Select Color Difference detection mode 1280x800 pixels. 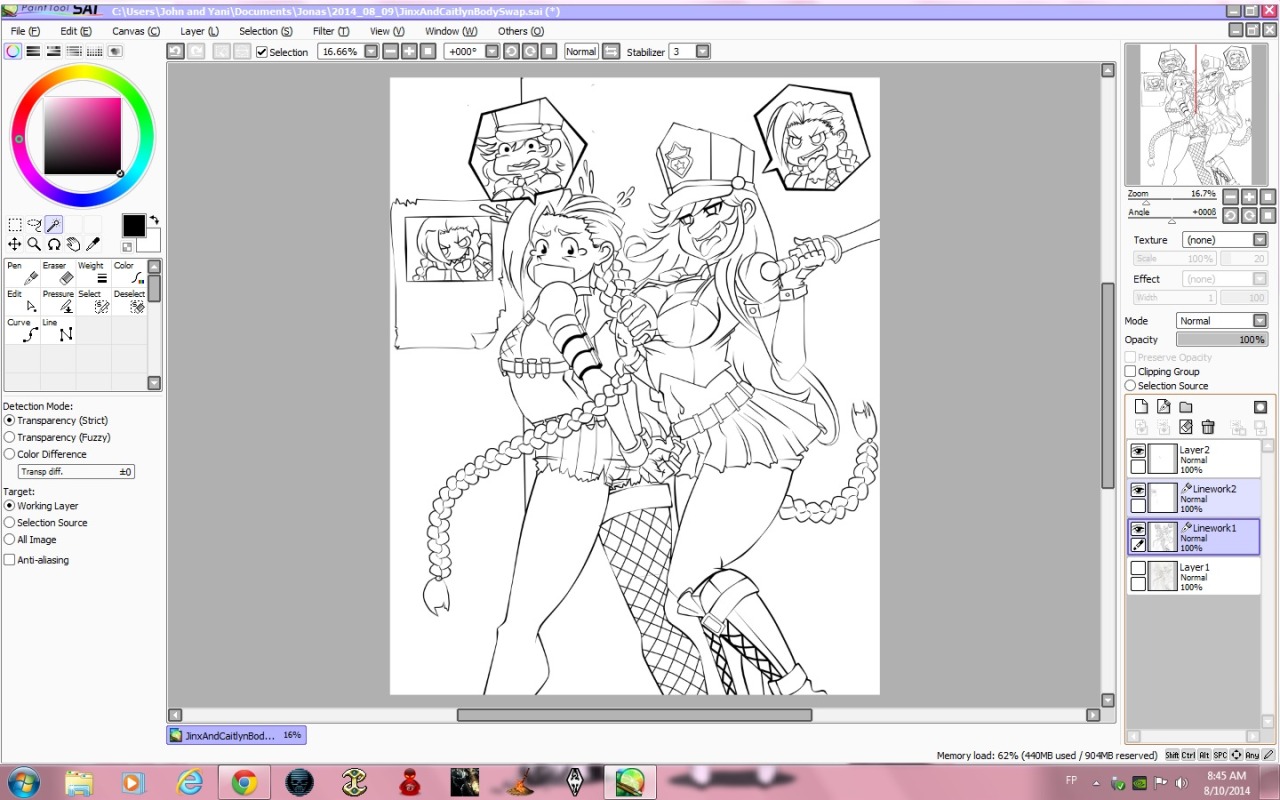pyautogui.click(x=10, y=454)
